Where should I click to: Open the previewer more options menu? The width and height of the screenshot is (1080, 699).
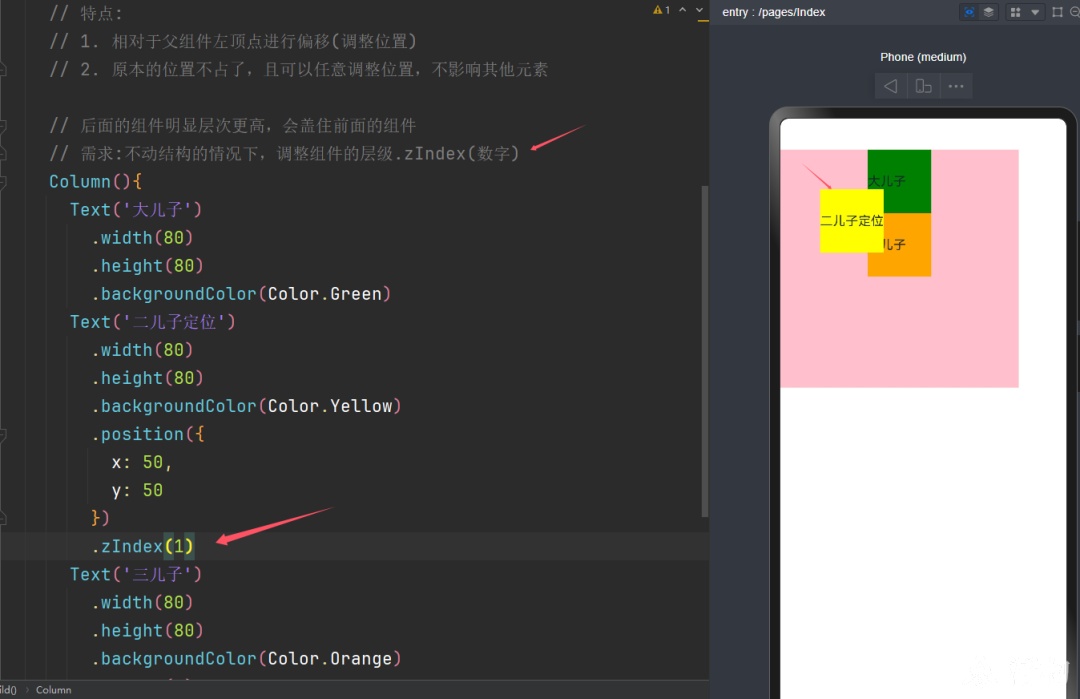(956, 86)
